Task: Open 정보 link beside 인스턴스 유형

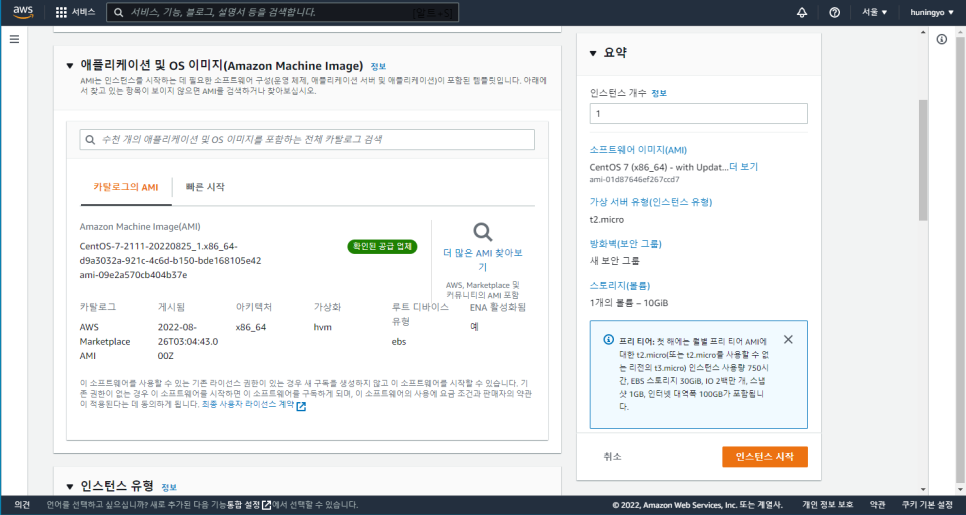Action: coord(169,487)
